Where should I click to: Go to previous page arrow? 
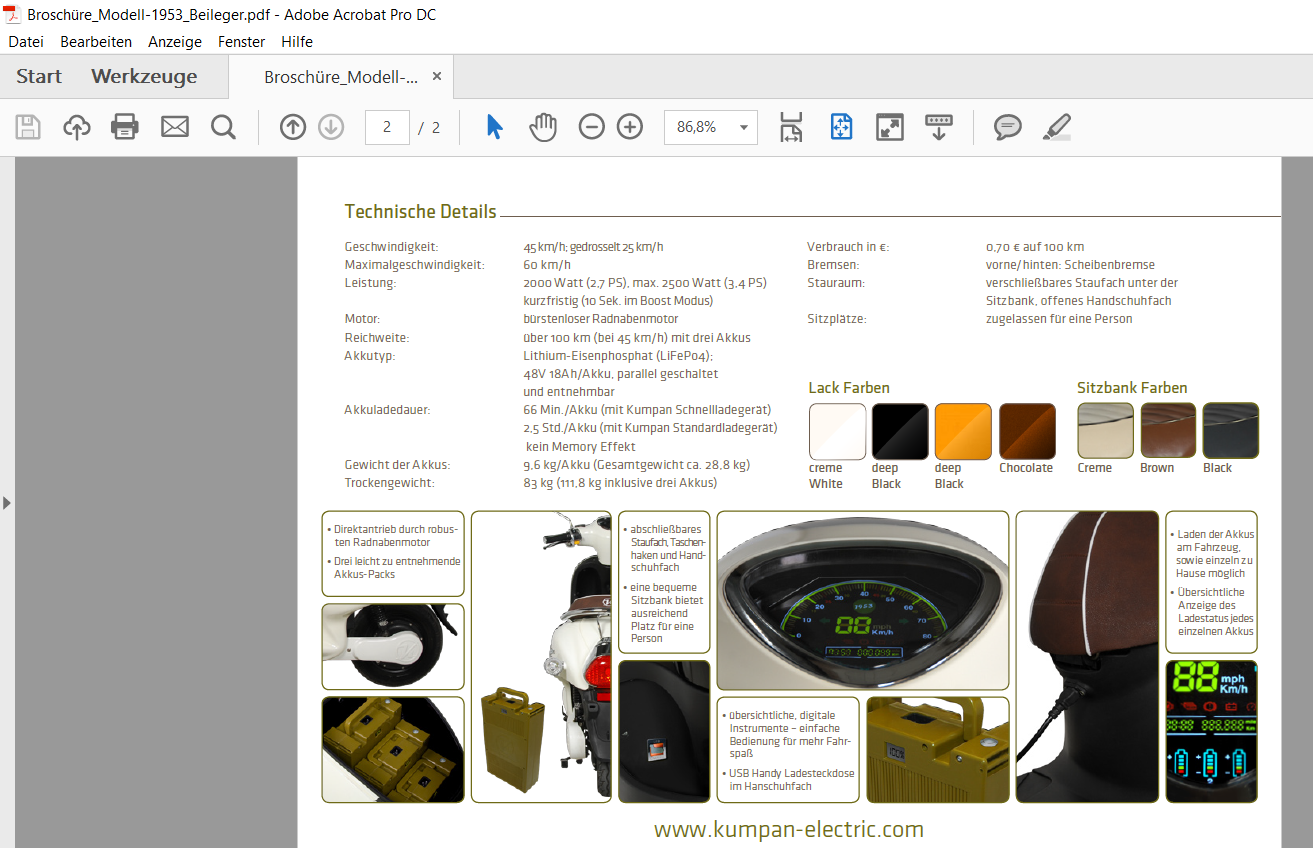click(x=292, y=127)
